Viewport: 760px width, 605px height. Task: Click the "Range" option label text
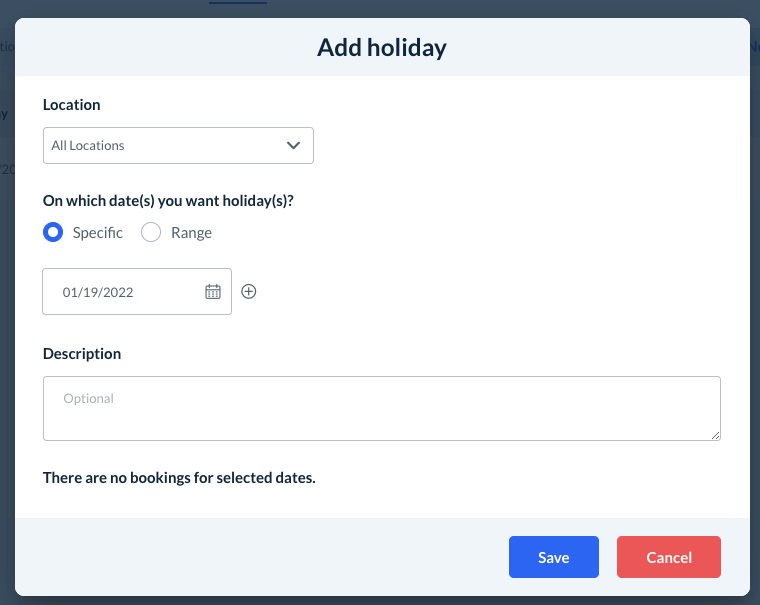tap(191, 233)
